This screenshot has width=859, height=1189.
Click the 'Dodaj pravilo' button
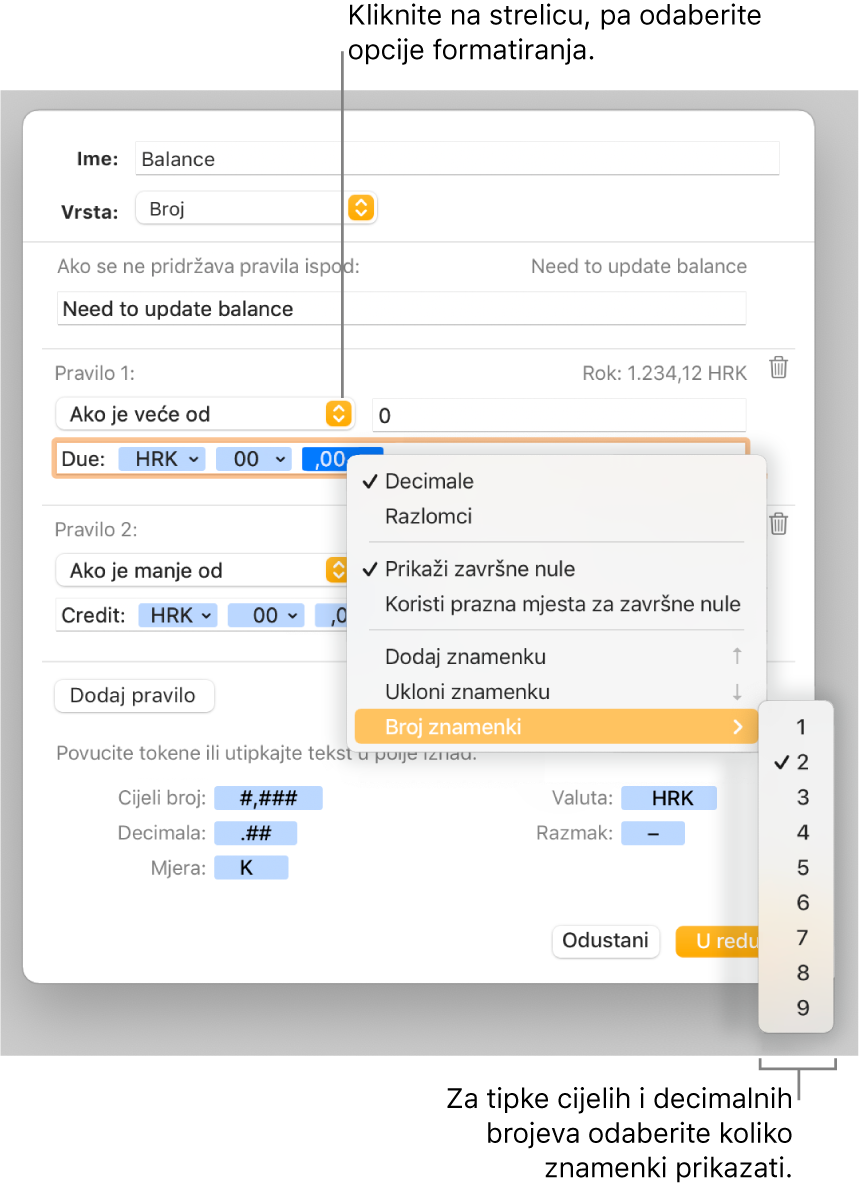(134, 695)
